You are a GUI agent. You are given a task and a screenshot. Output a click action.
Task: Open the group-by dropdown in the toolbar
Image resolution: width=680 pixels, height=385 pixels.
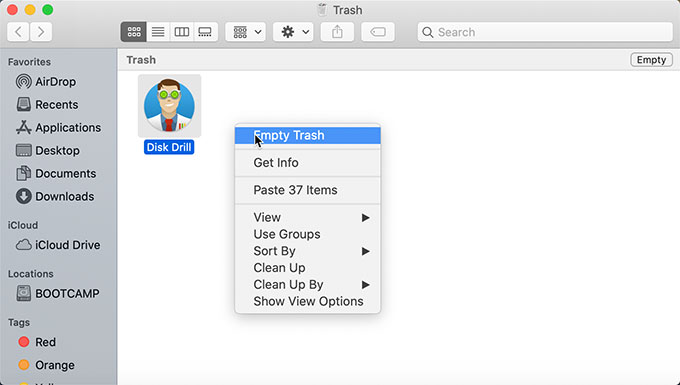tap(245, 32)
